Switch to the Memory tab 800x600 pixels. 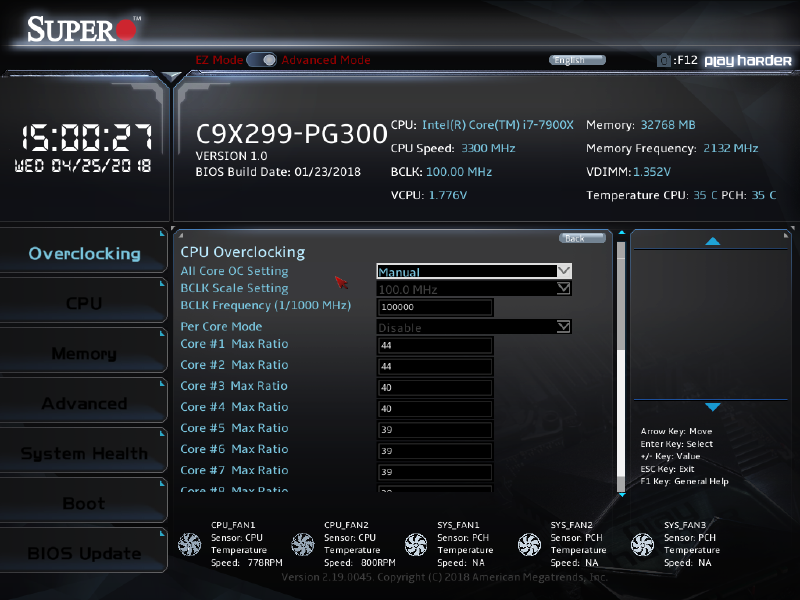coord(84,351)
